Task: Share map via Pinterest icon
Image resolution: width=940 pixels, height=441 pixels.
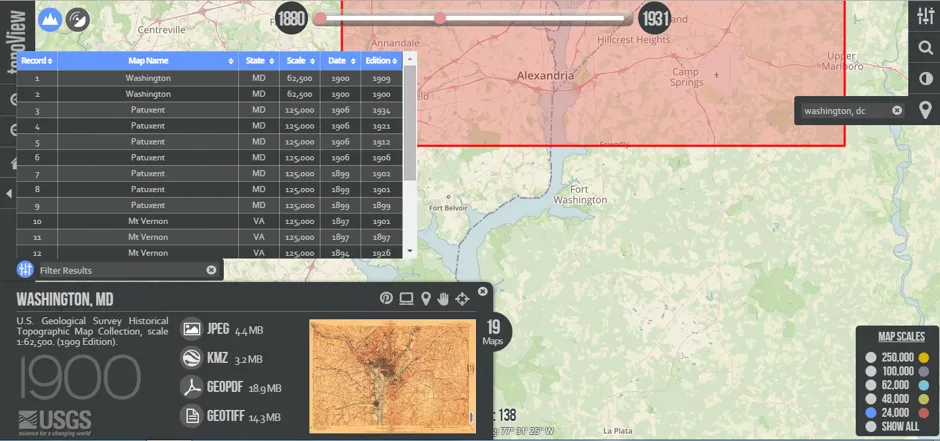Action: (x=387, y=298)
